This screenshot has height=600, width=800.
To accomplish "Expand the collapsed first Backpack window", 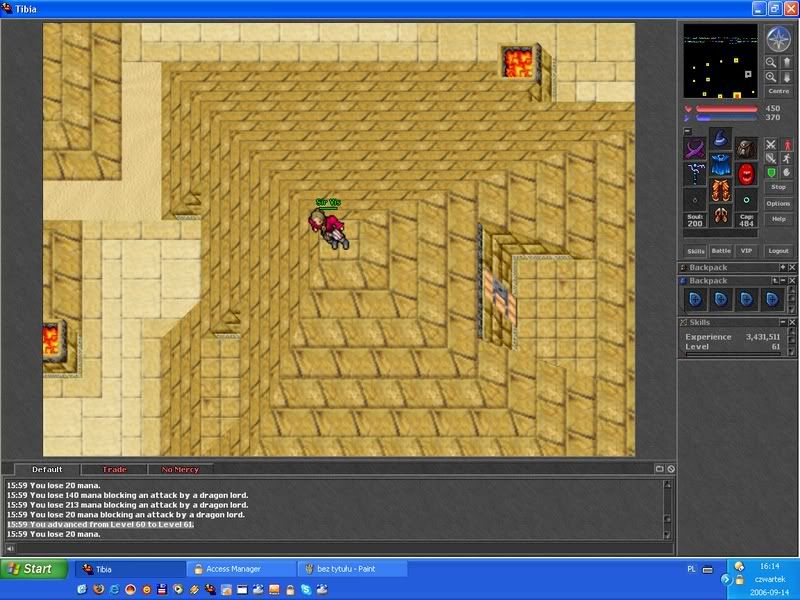I will pyautogui.click(x=783, y=267).
